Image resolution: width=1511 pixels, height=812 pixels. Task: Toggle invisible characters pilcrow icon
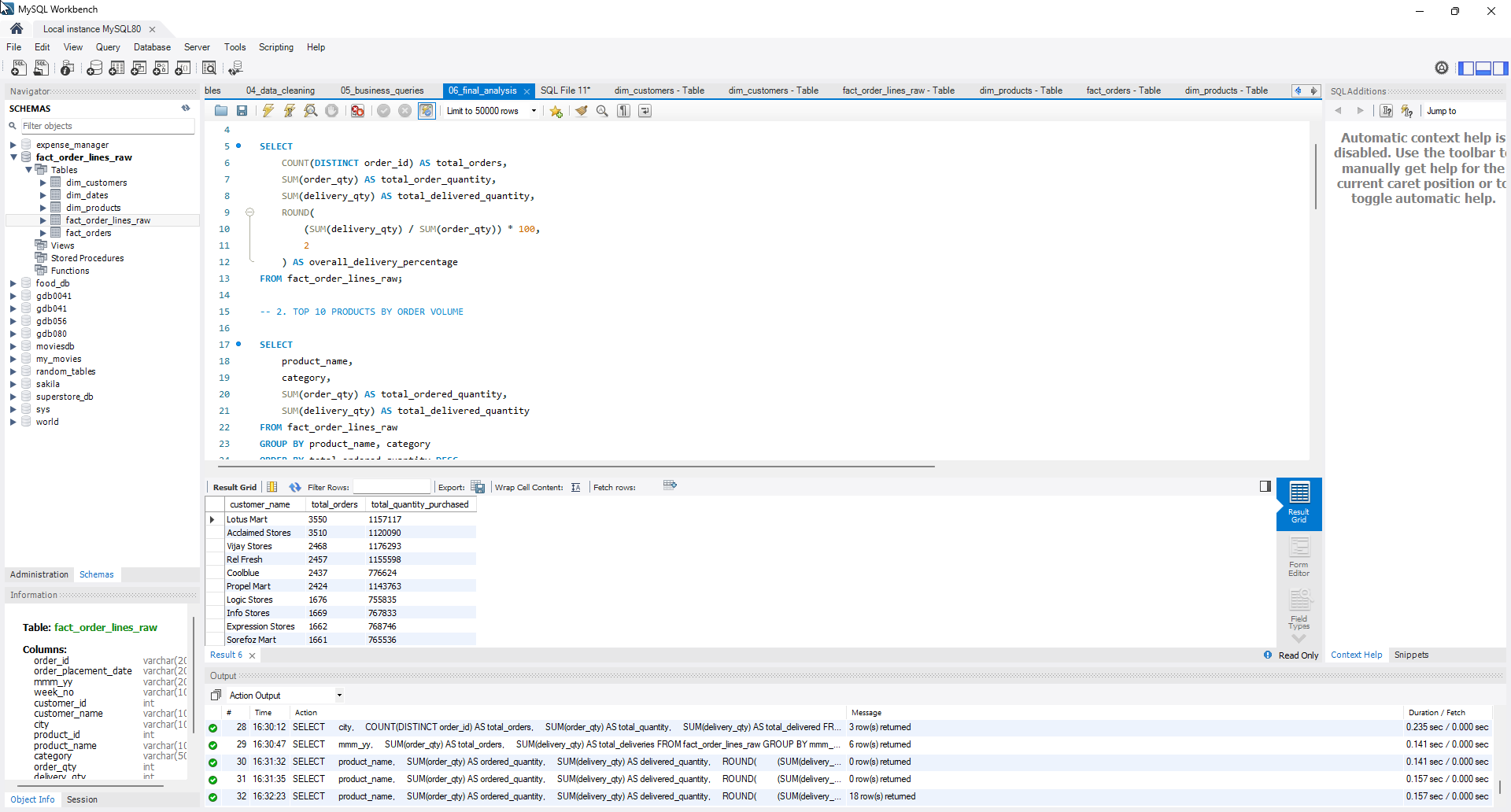(623, 111)
